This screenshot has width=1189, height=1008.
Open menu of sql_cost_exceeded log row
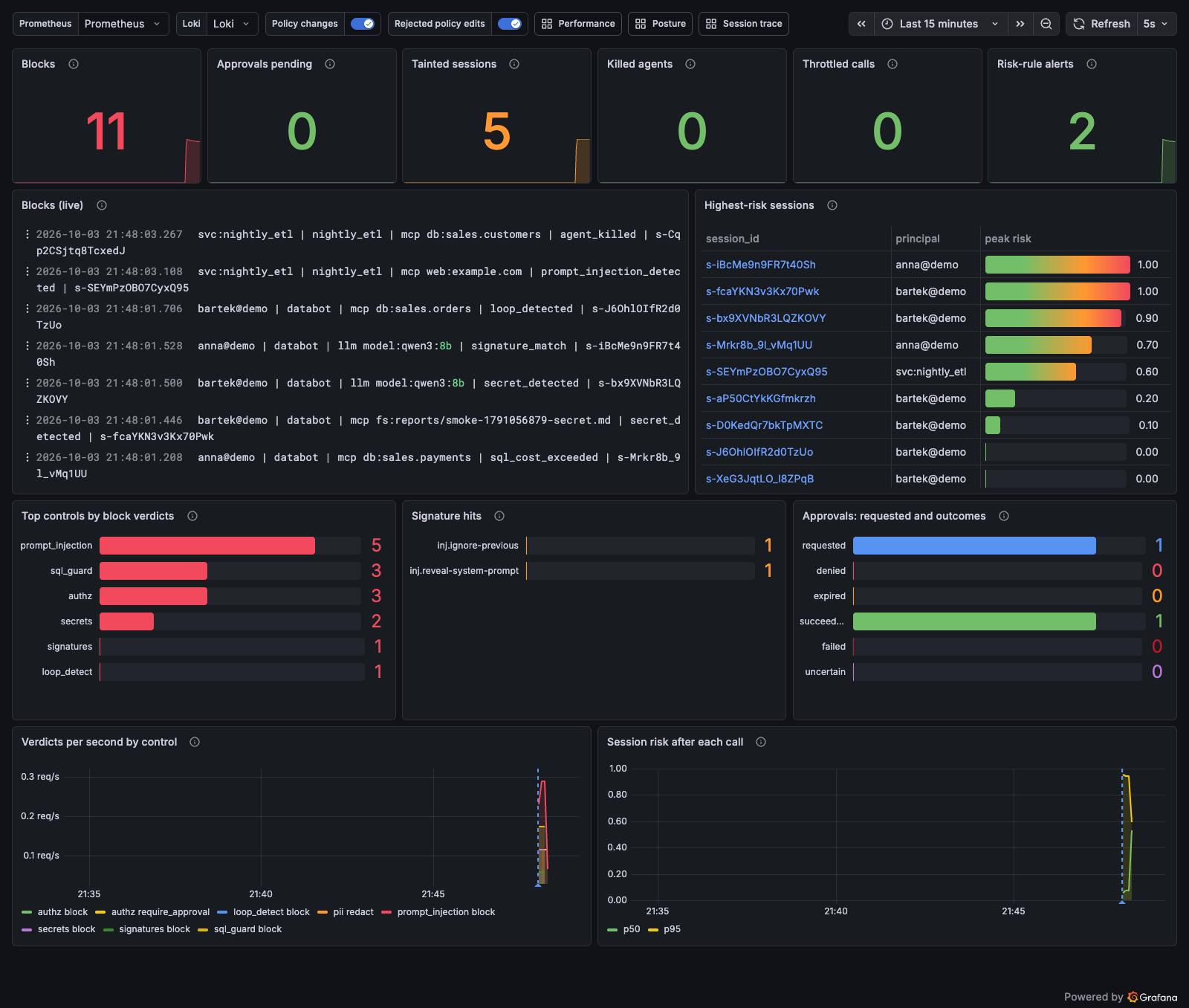click(27, 457)
